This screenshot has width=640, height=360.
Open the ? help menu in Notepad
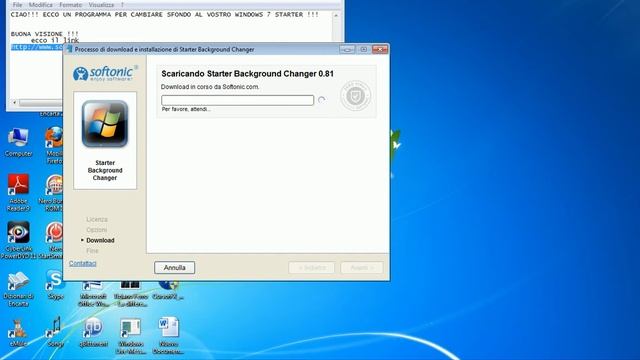pos(122,5)
